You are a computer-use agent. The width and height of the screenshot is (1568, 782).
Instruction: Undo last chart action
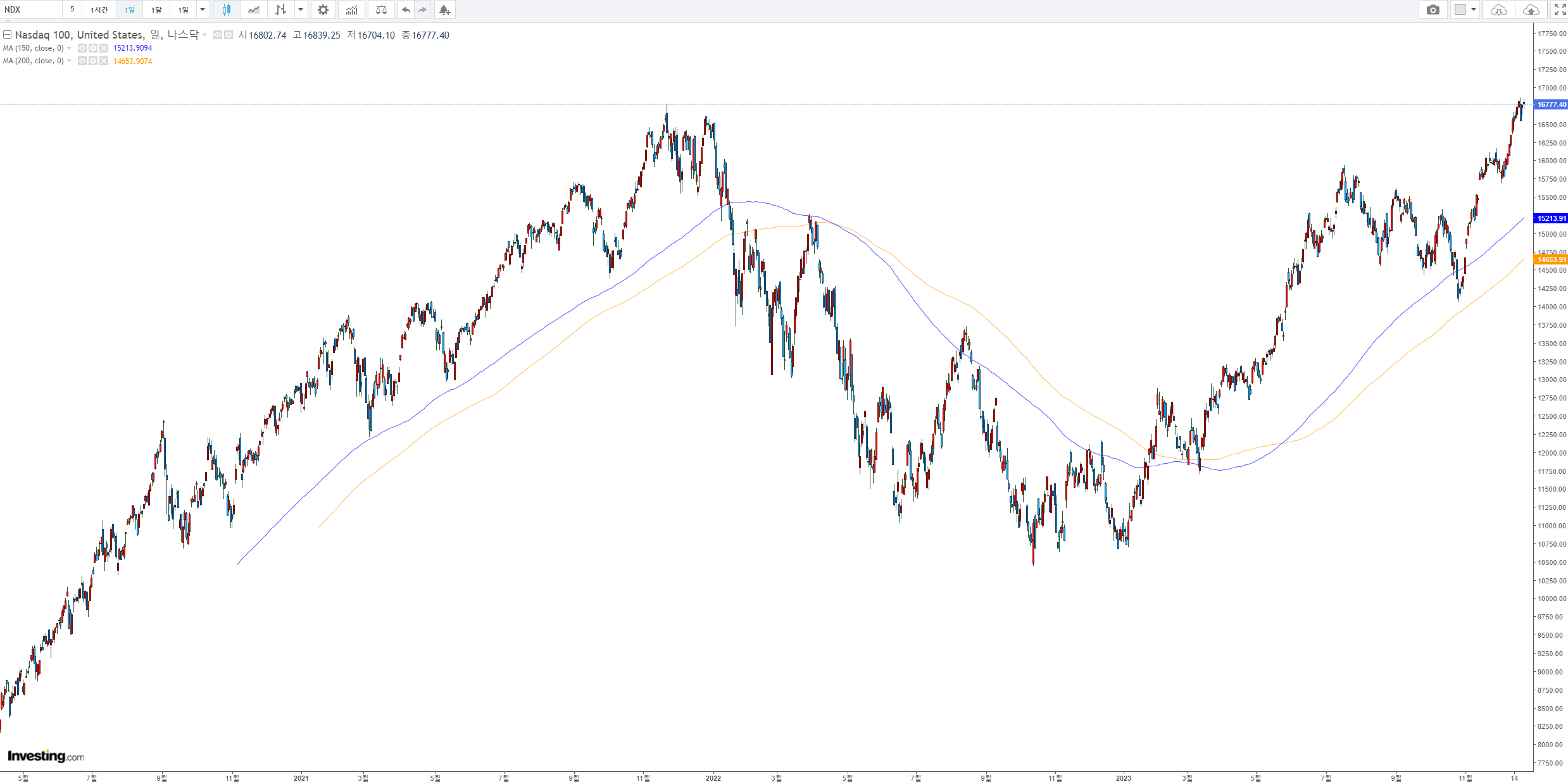coord(406,9)
